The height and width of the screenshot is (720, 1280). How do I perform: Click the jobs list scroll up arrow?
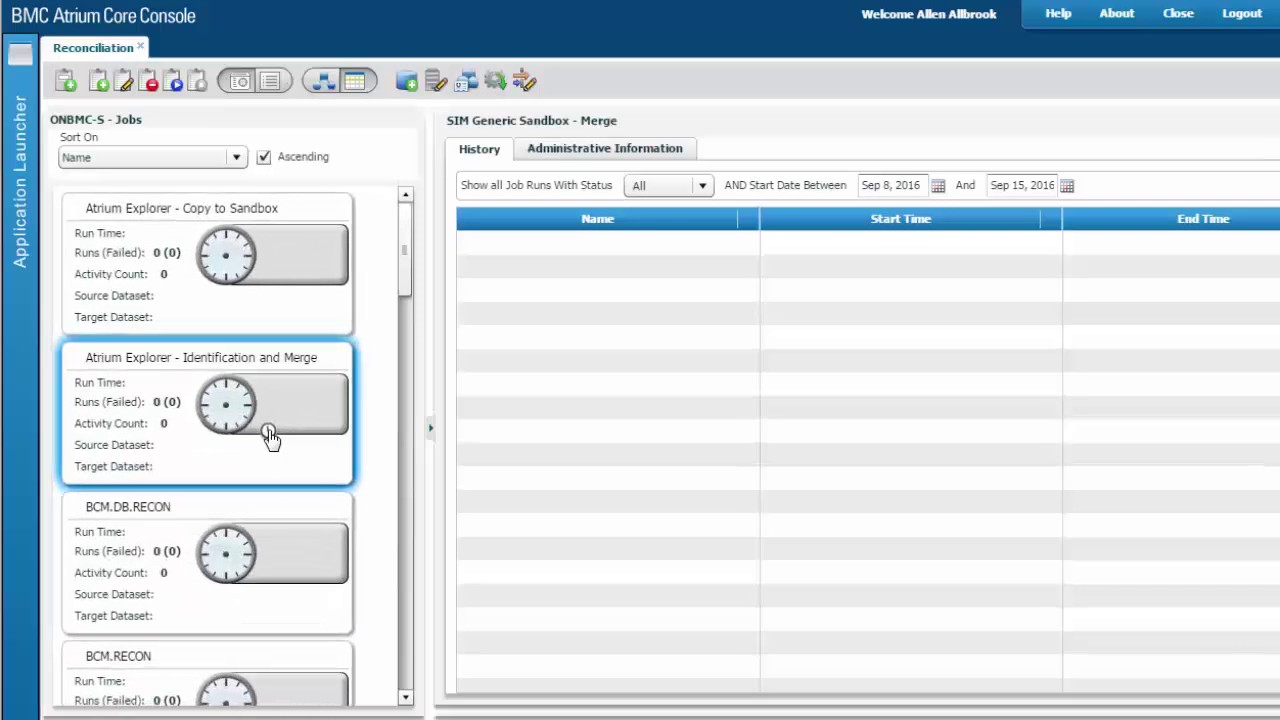(405, 194)
